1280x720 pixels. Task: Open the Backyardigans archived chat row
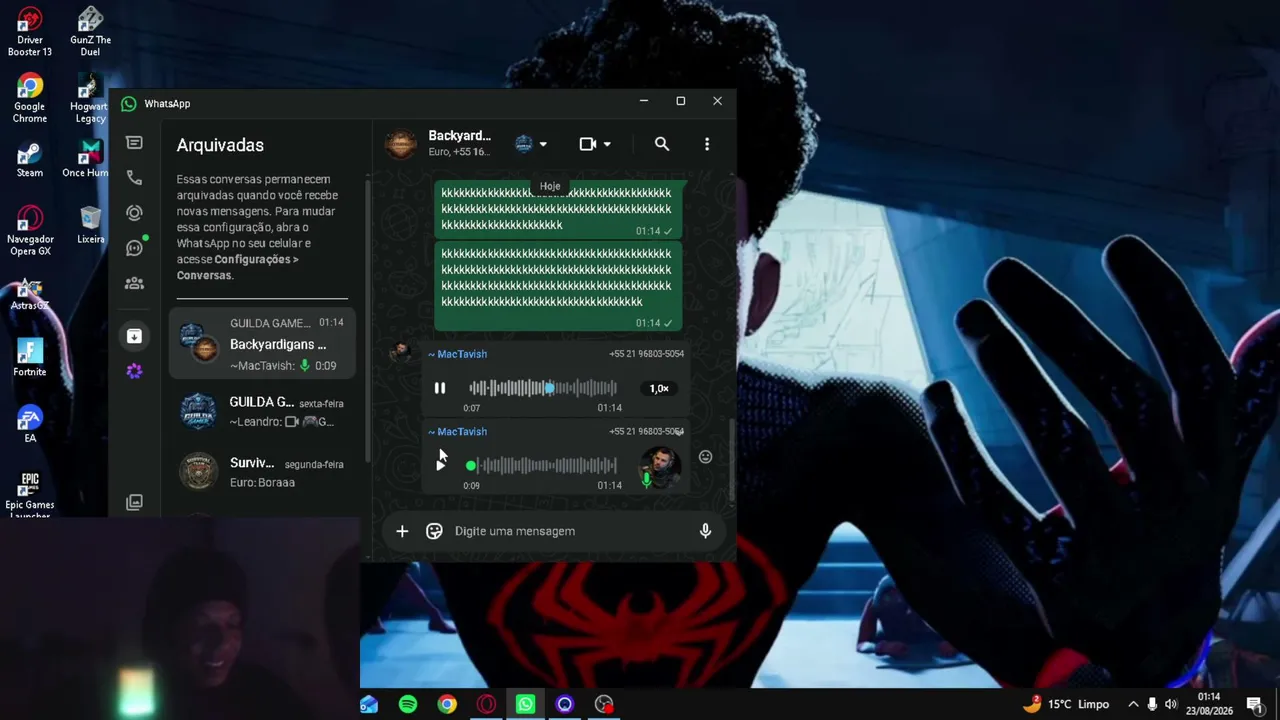tap(262, 344)
